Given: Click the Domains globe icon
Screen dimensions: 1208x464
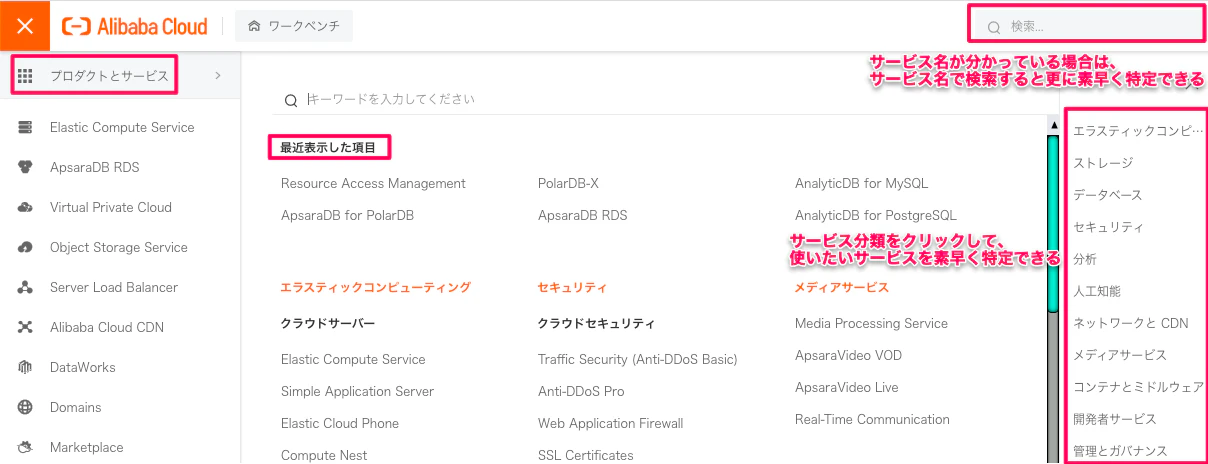Looking at the screenshot, I should click(x=26, y=408).
